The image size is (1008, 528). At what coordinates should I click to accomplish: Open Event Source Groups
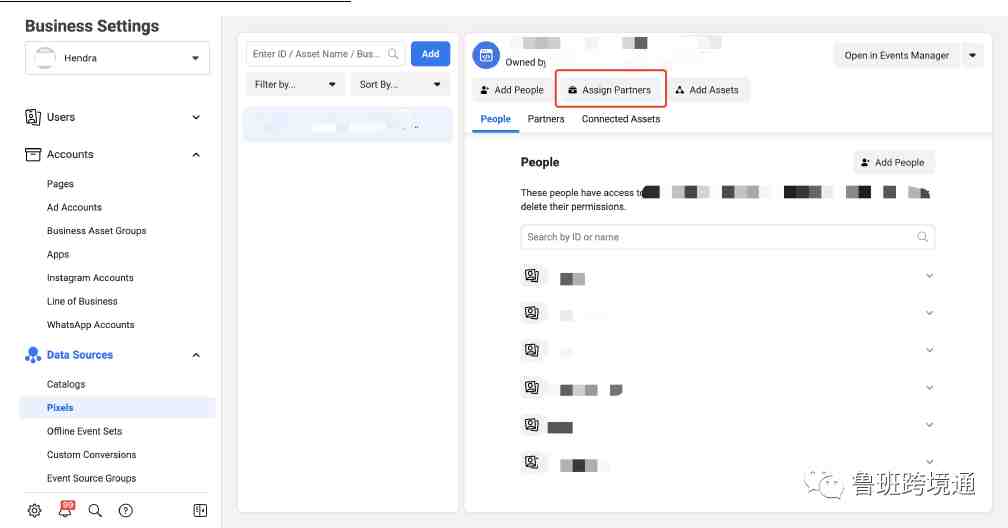click(x=91, y=478)
